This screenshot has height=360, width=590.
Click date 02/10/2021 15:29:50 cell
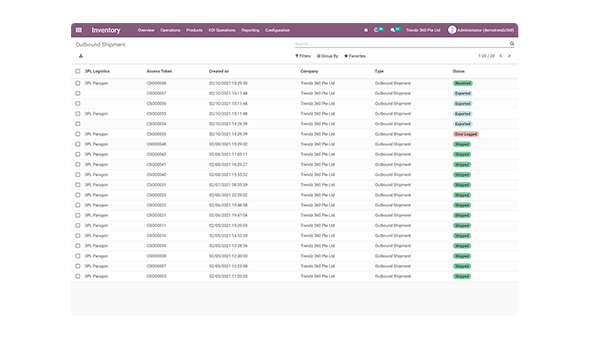228,83
